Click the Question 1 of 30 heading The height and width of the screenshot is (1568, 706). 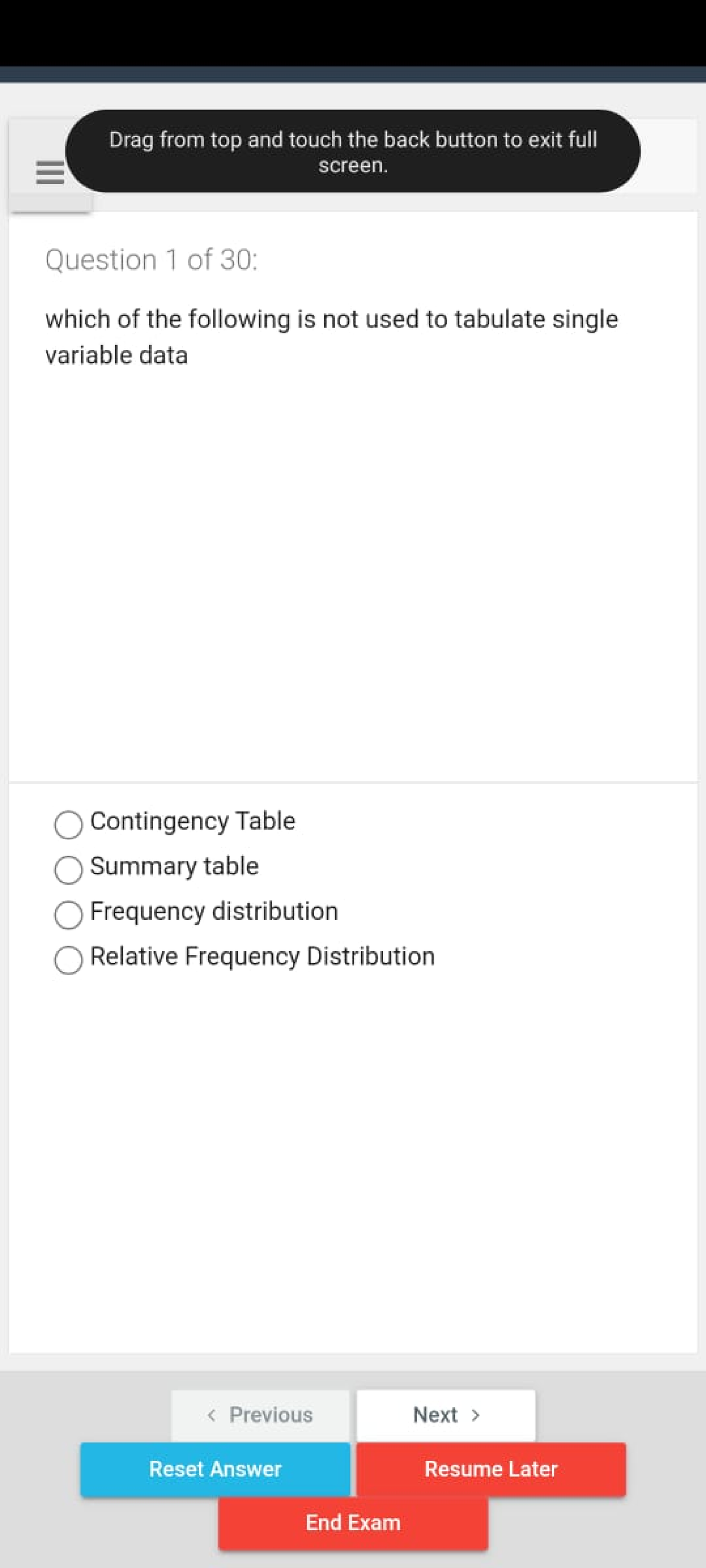[152, 260]
